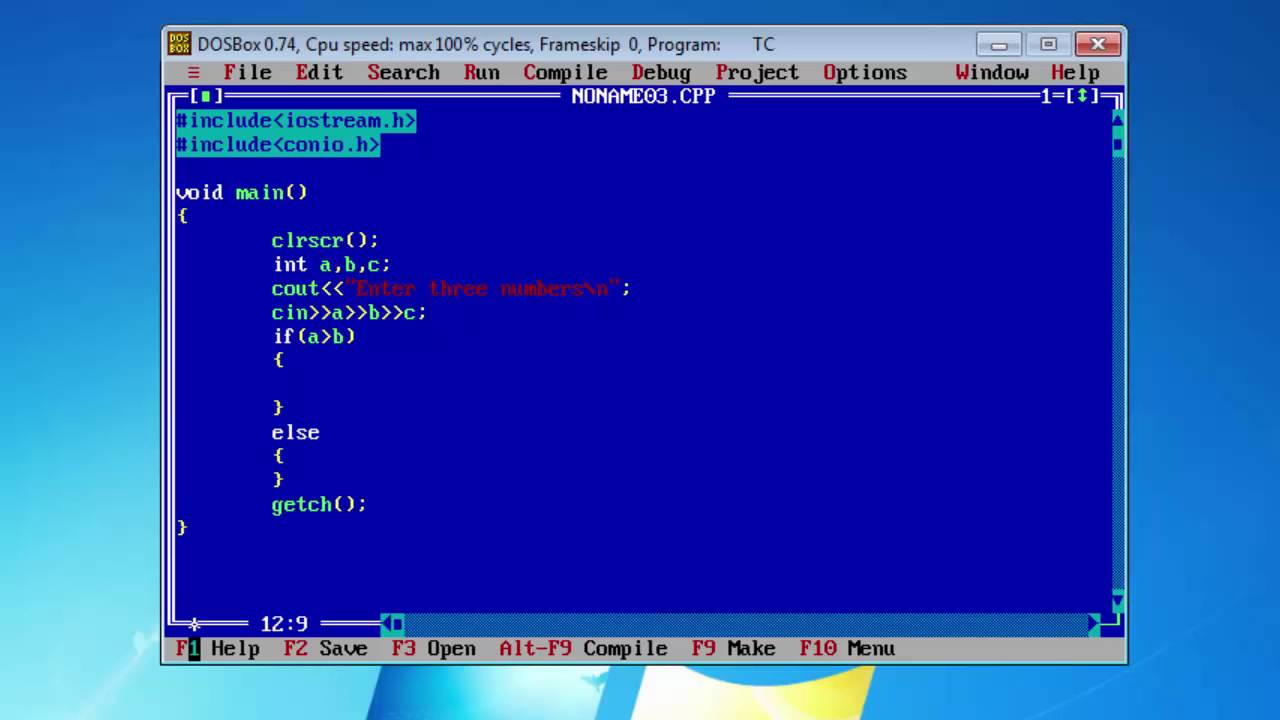
Task: Click F9 Make in status bar
Action: [x=733, y=648]
